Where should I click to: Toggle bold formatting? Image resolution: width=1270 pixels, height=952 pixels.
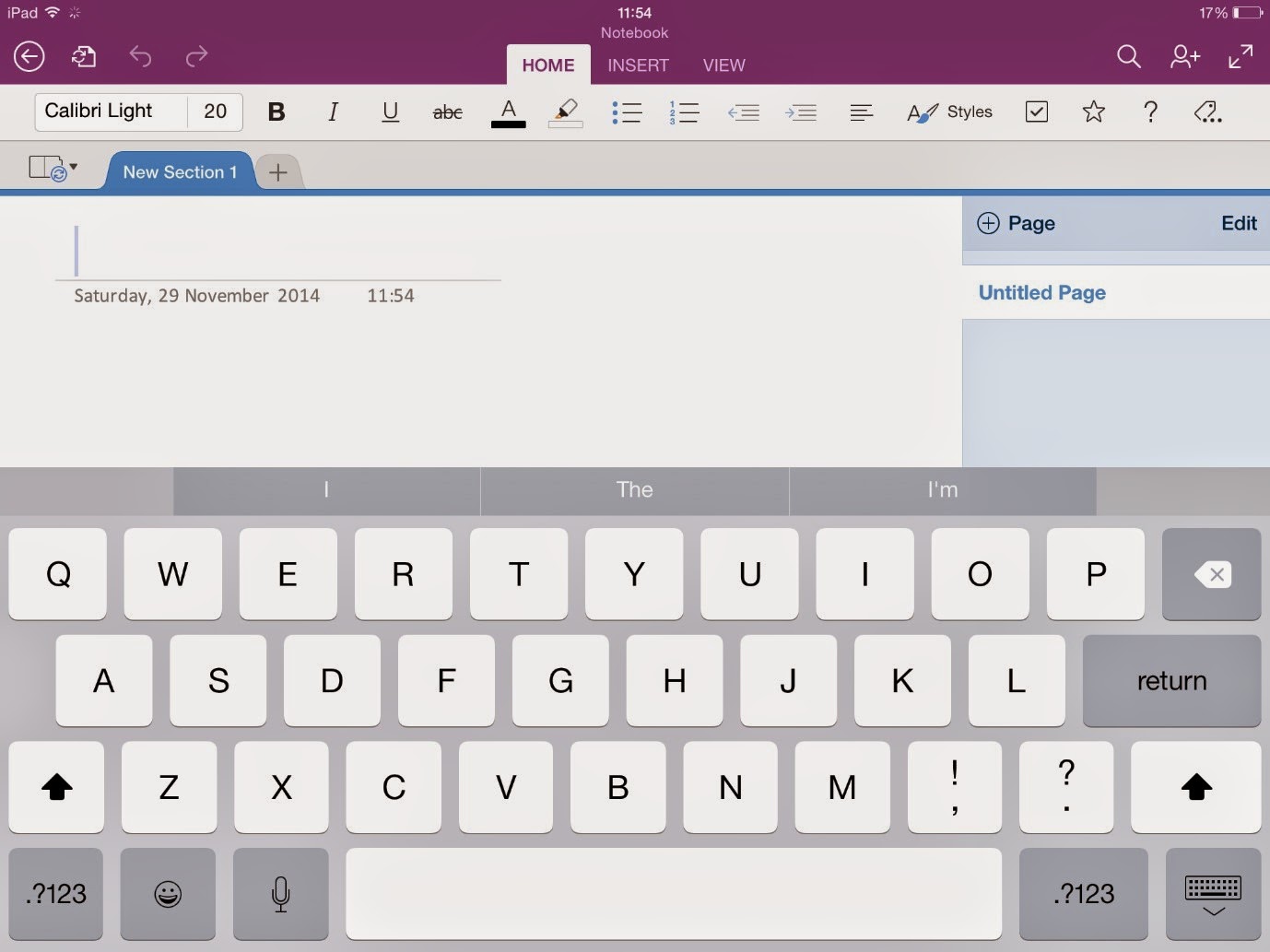tap(276, 112)
